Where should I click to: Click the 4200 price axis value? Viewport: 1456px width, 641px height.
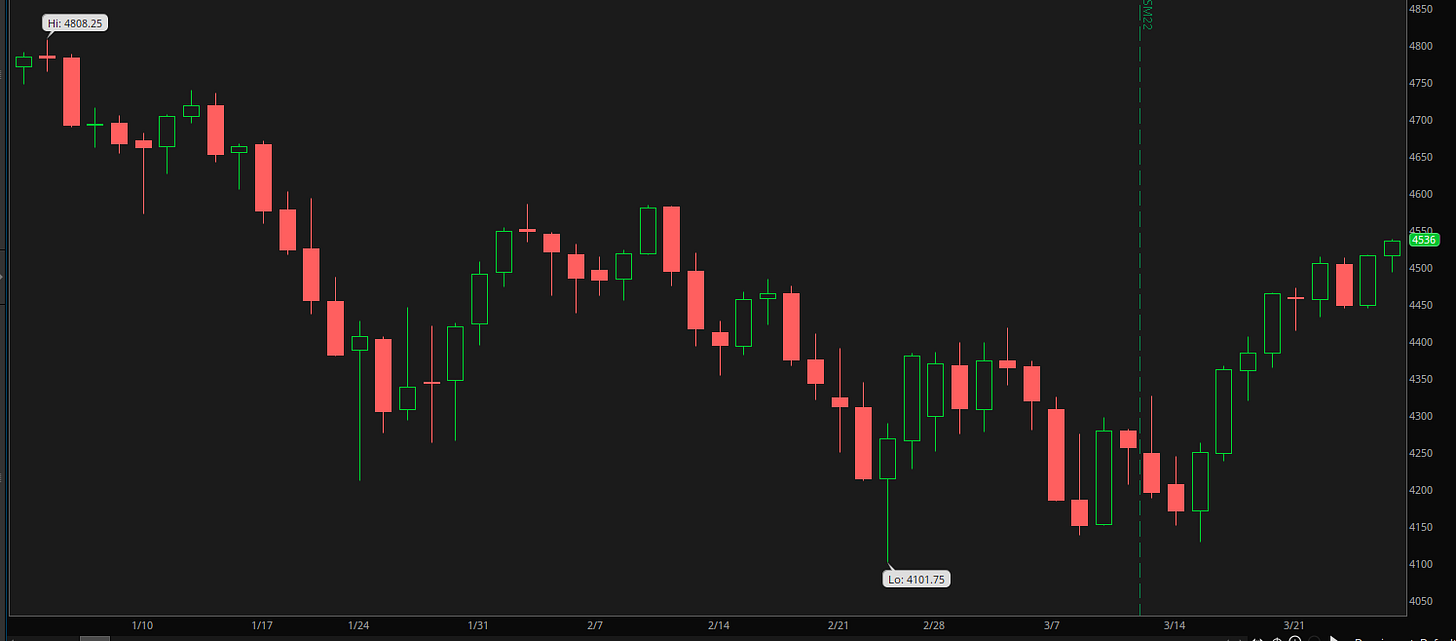(x=1422, y=490)
